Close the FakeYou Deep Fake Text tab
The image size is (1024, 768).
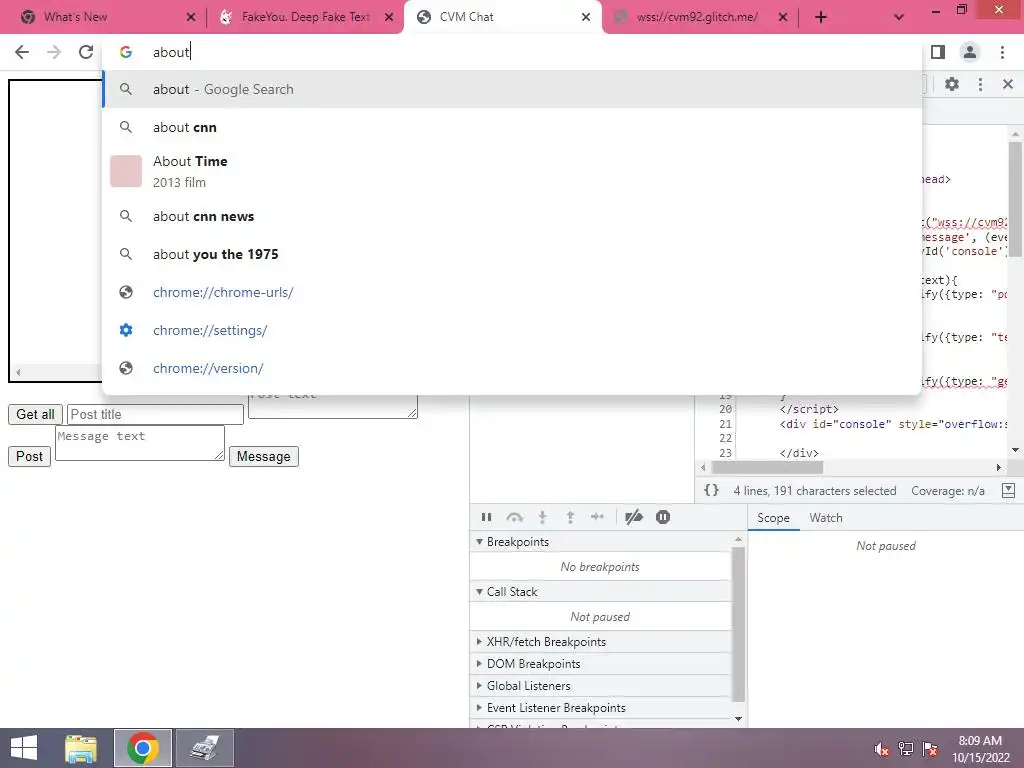tap(389, 17)
